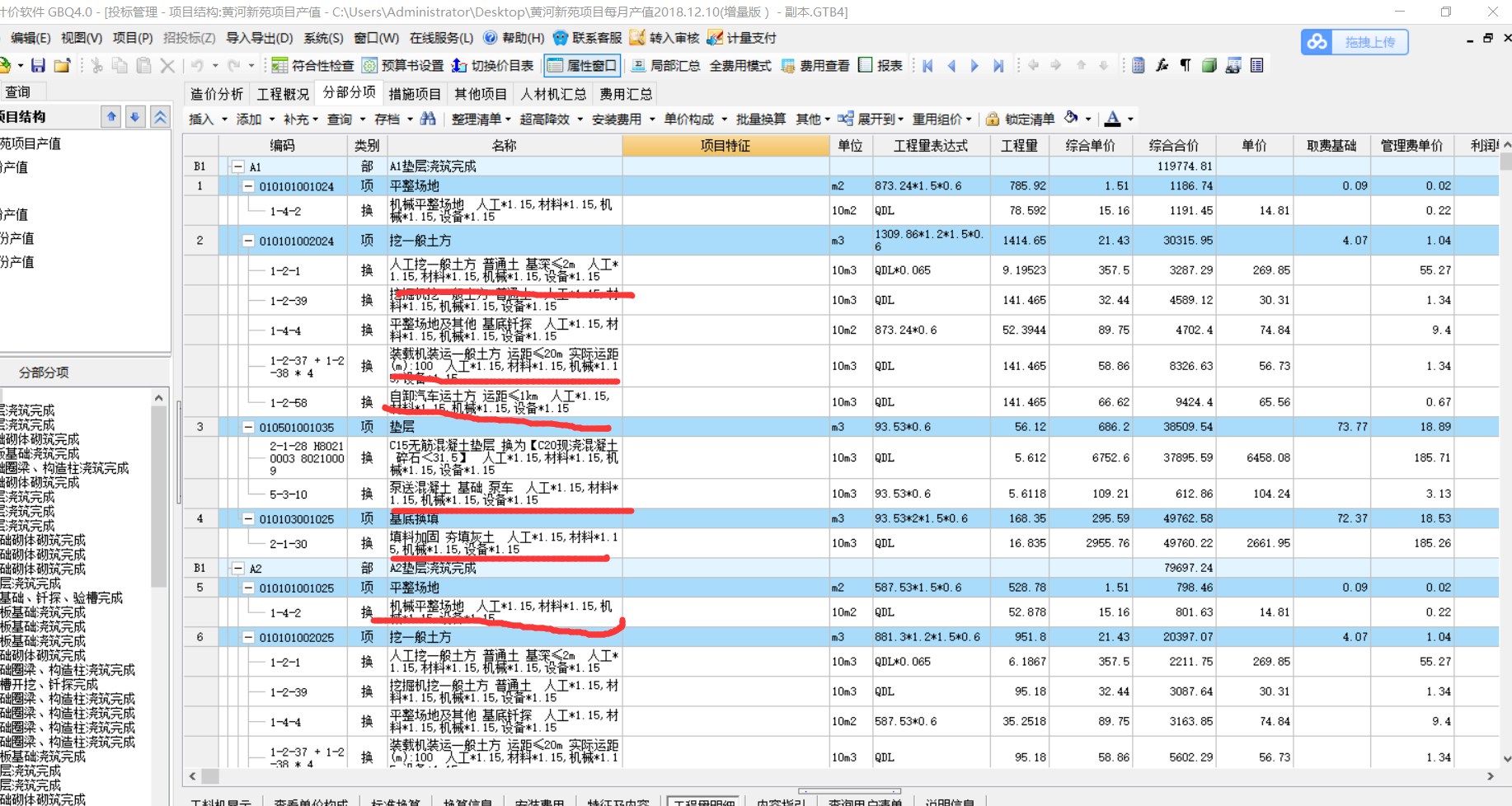This screenshot has width=1512, height=806.
Task: Click 局部汇总 button
Action: click(x=666, y=66)
